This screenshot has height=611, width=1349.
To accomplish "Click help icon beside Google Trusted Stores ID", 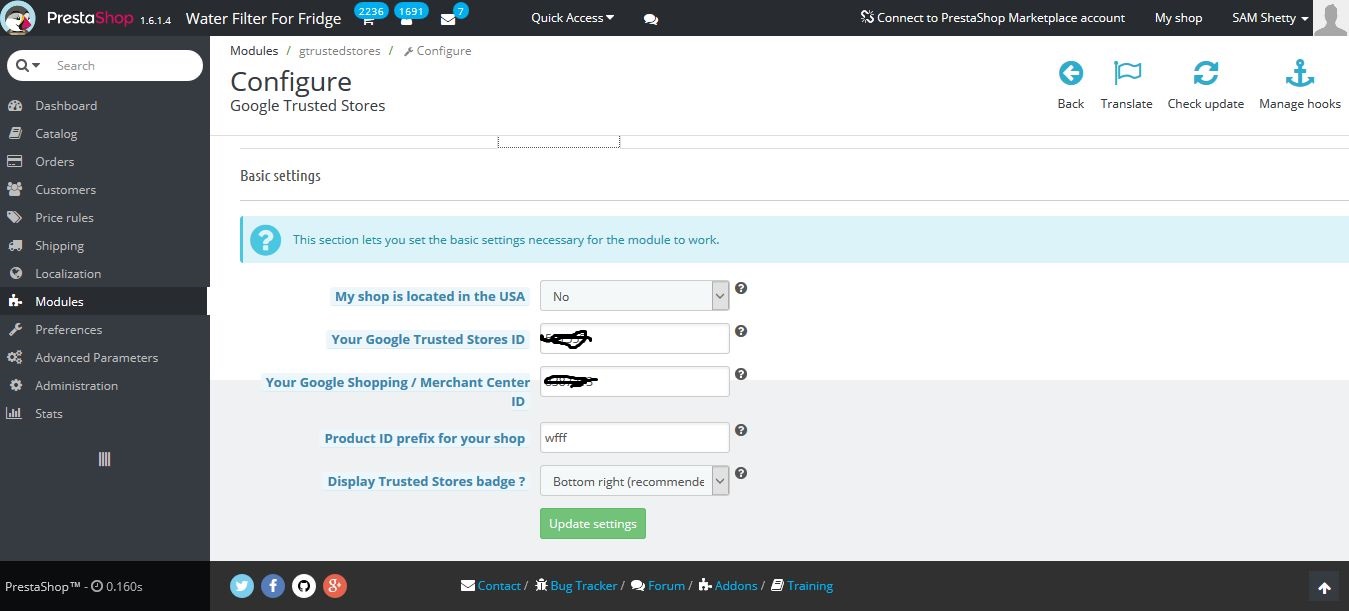I will (x=741, y=331).
